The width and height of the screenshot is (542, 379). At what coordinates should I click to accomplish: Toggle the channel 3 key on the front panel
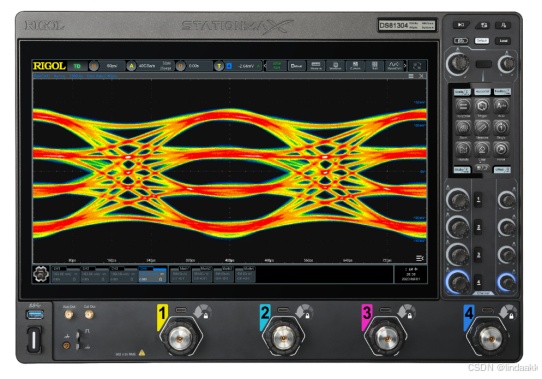tap(478, 255)
